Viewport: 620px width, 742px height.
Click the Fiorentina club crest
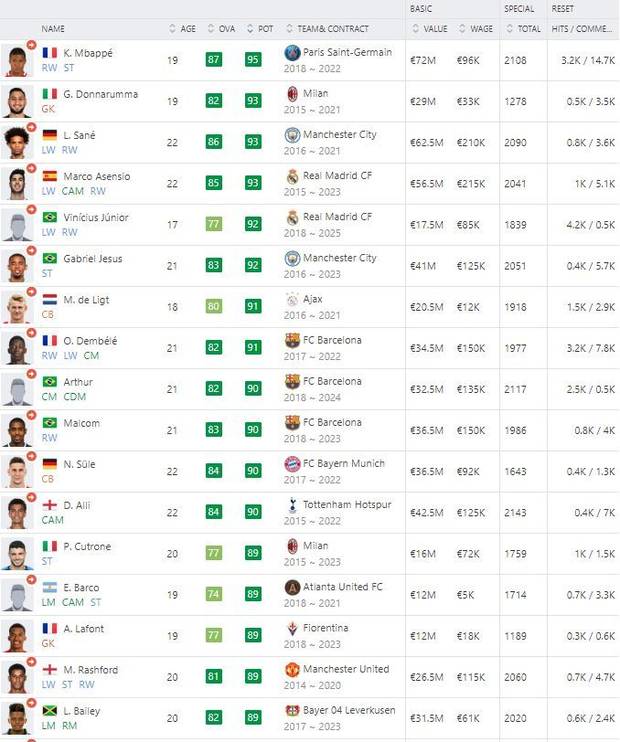[x=292, y=628]
